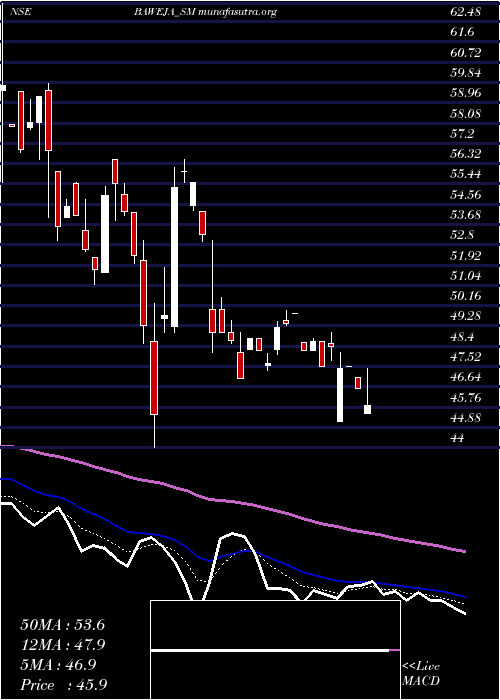Click the 50.16 price axis label
This screenshot has width=500, height=700.
[465, 296]
